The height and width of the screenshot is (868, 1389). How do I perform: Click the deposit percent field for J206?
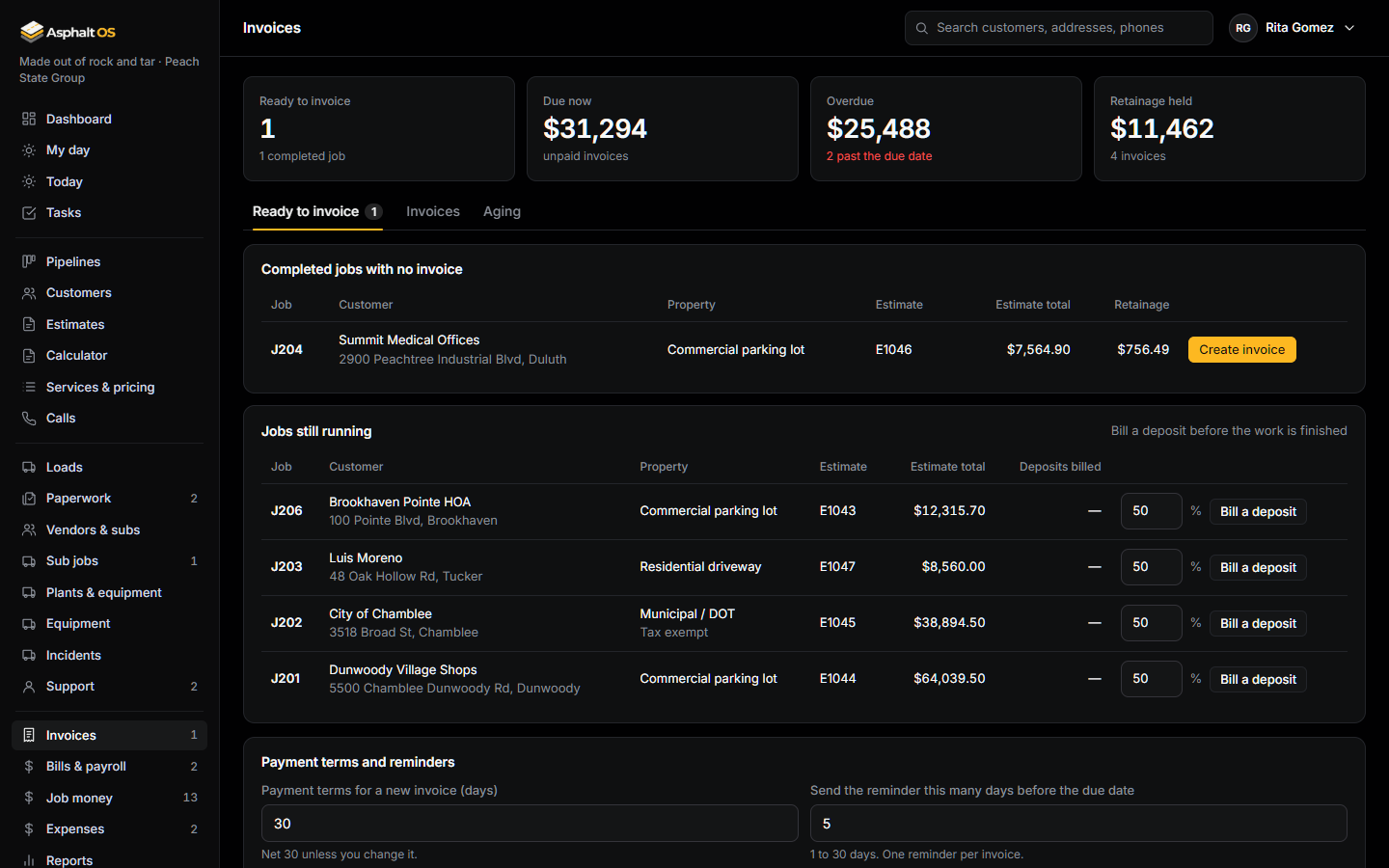(1152, 511)
